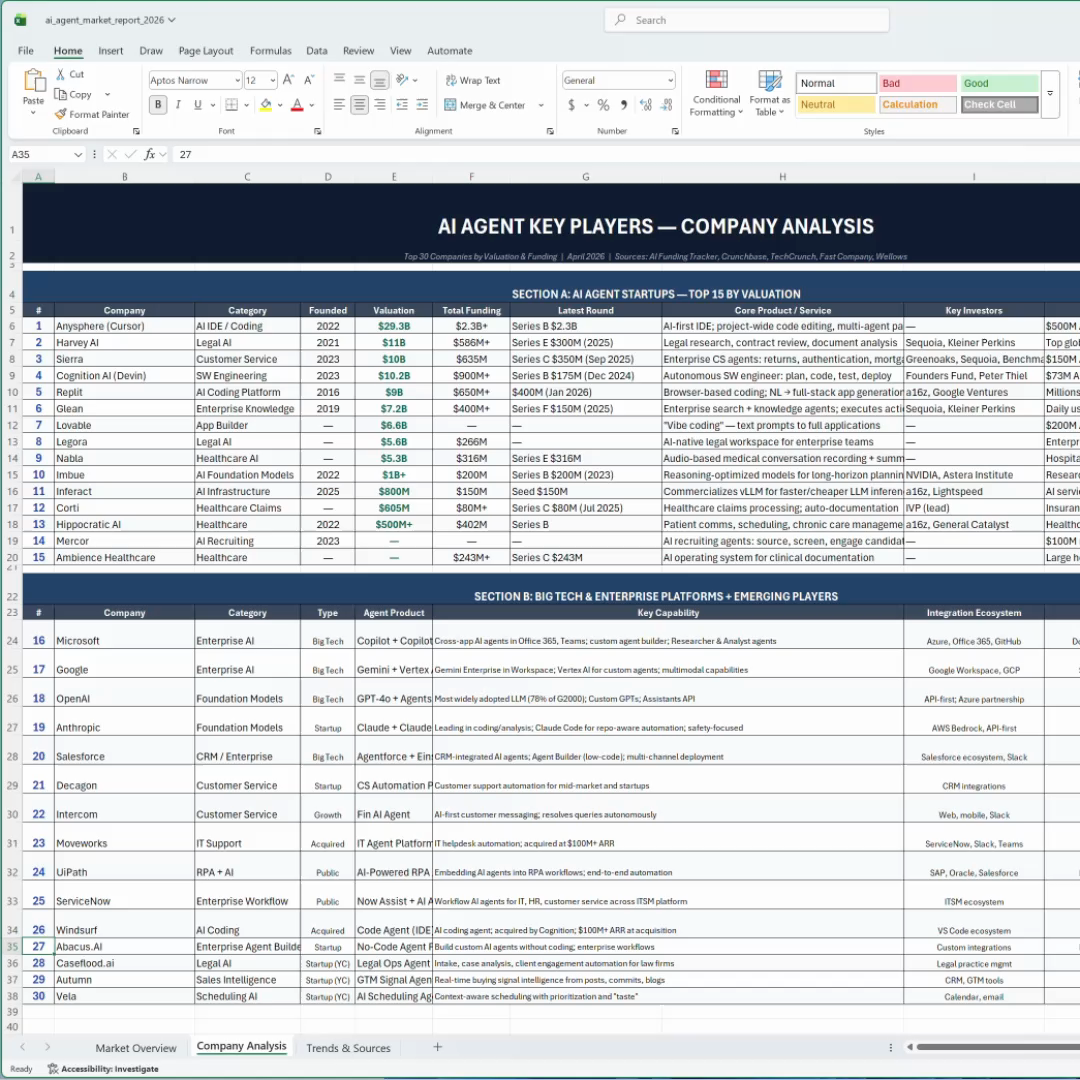Viewport: 1080px width, 1080px height.
Task: Click the Comma Style icon
Action: (624, 105)
